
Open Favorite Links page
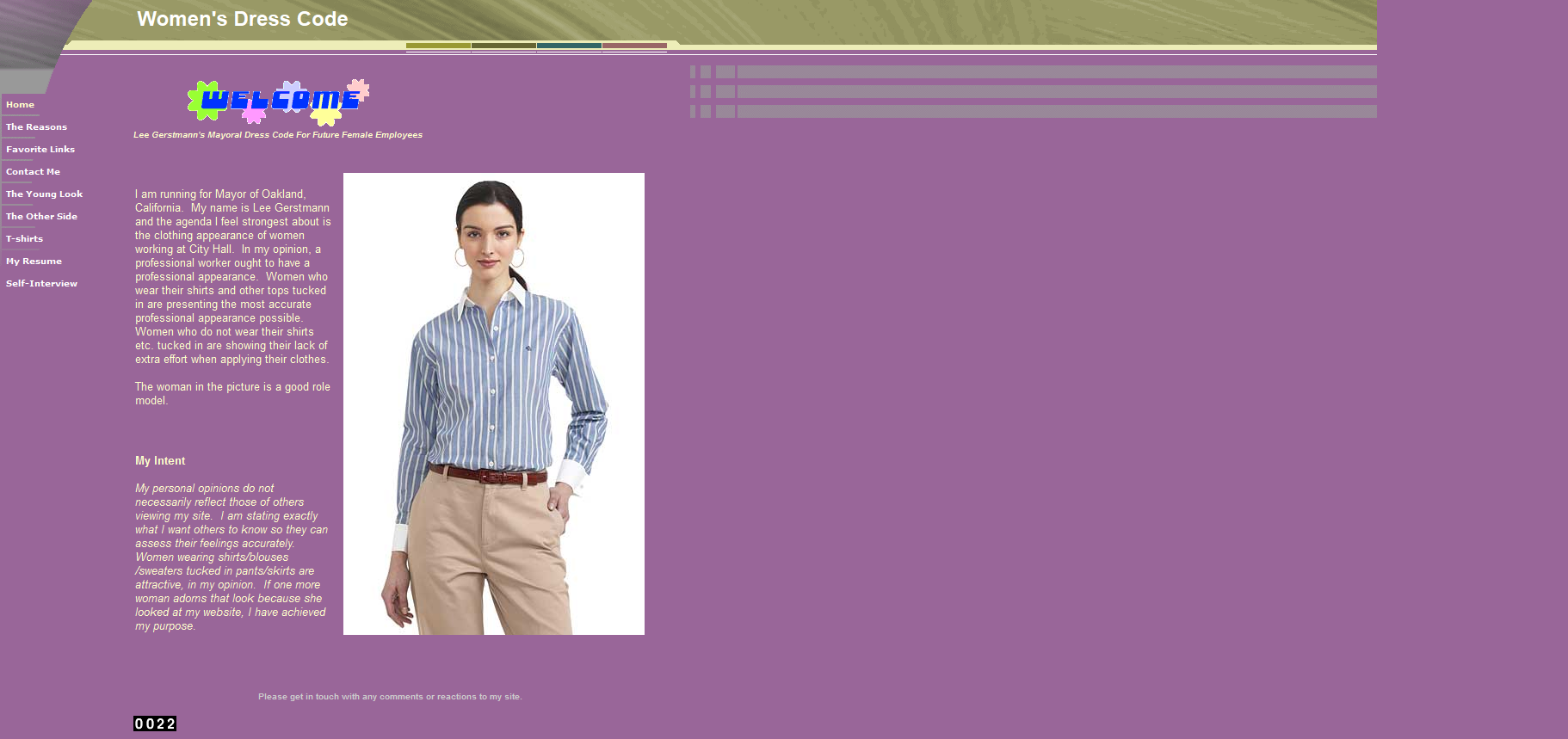pos(40,150)
